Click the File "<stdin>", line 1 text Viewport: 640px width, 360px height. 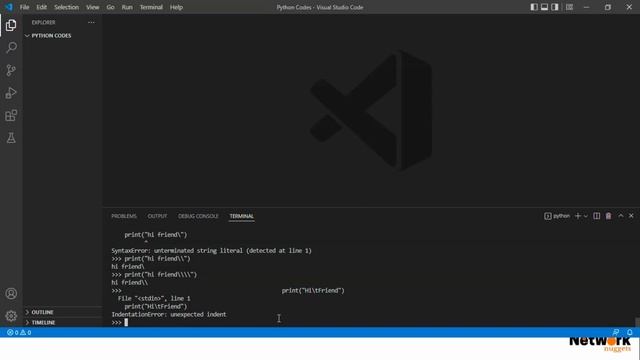pos(154,298)
